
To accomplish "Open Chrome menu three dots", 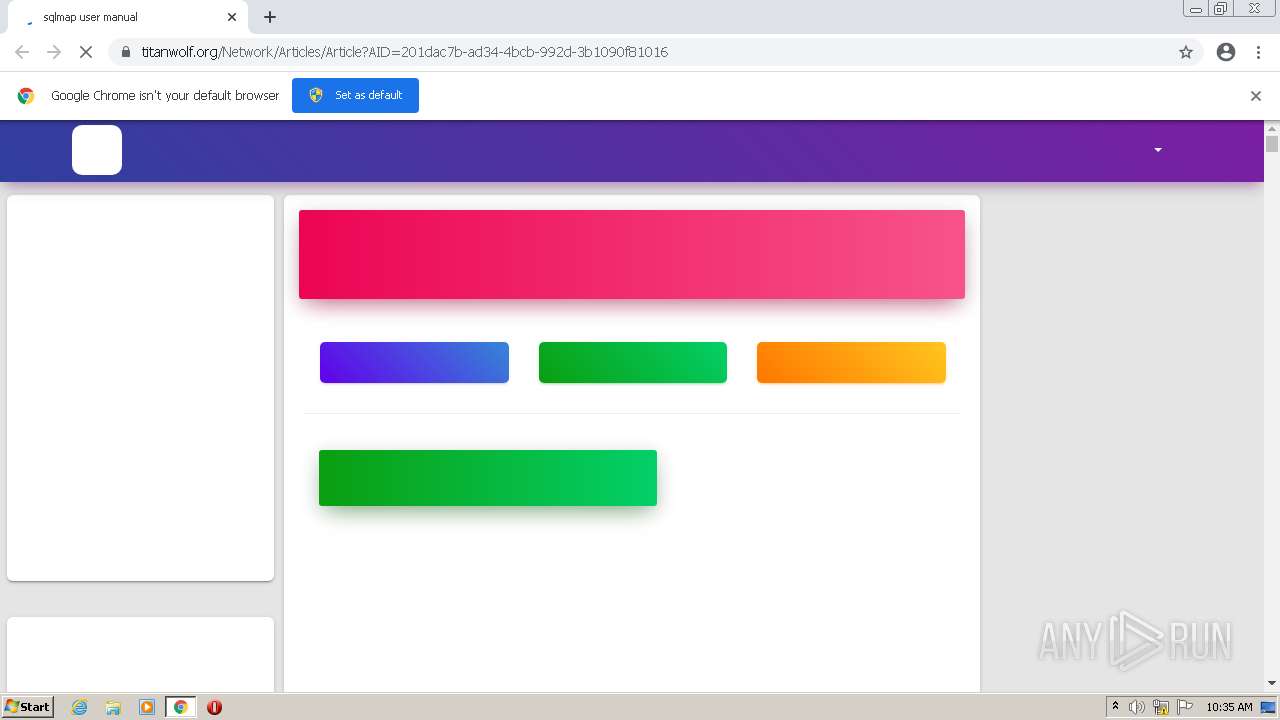I will click(1258, 52).
